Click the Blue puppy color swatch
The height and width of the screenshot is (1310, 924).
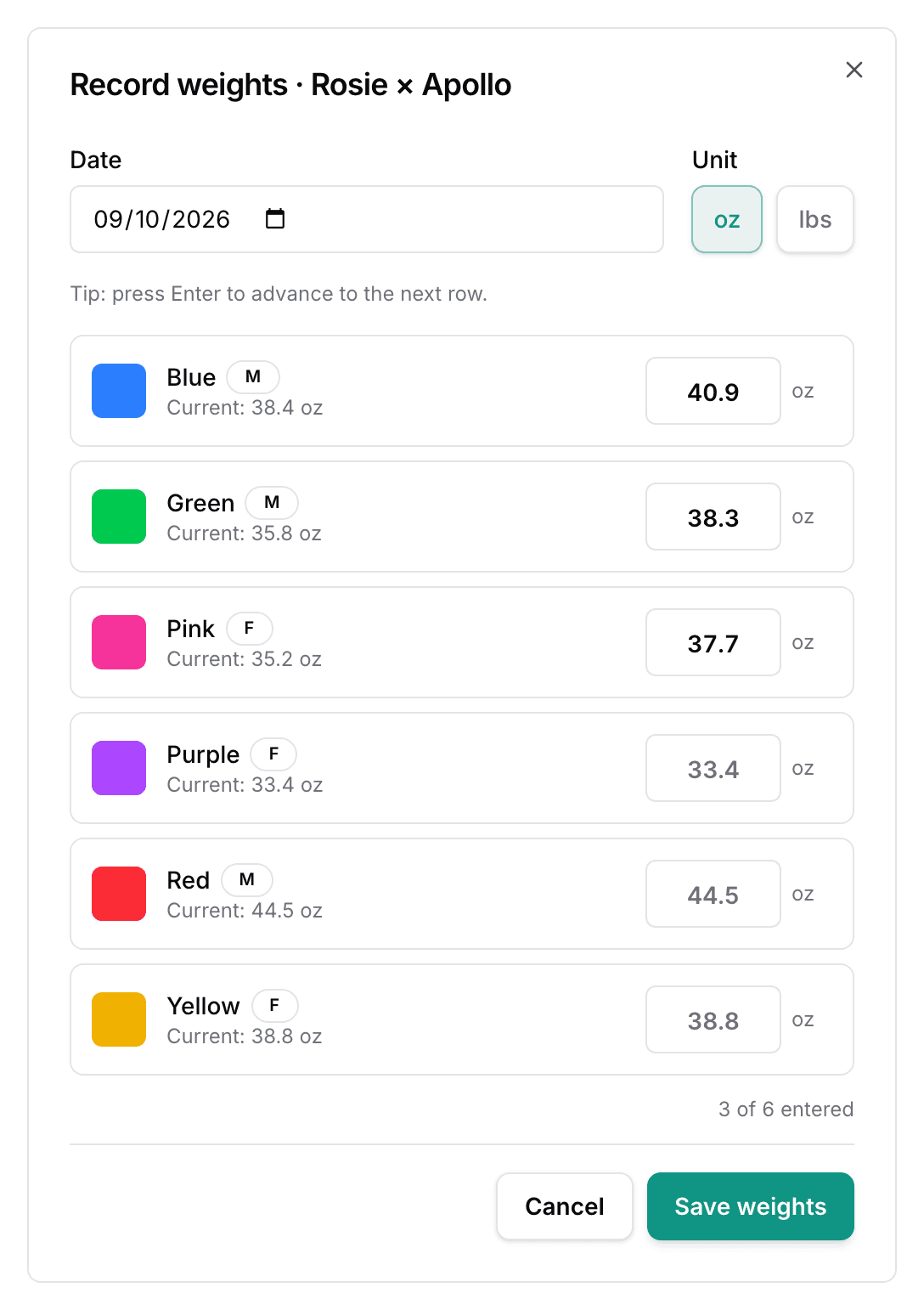pyautogui.click(x=119, y=391)
